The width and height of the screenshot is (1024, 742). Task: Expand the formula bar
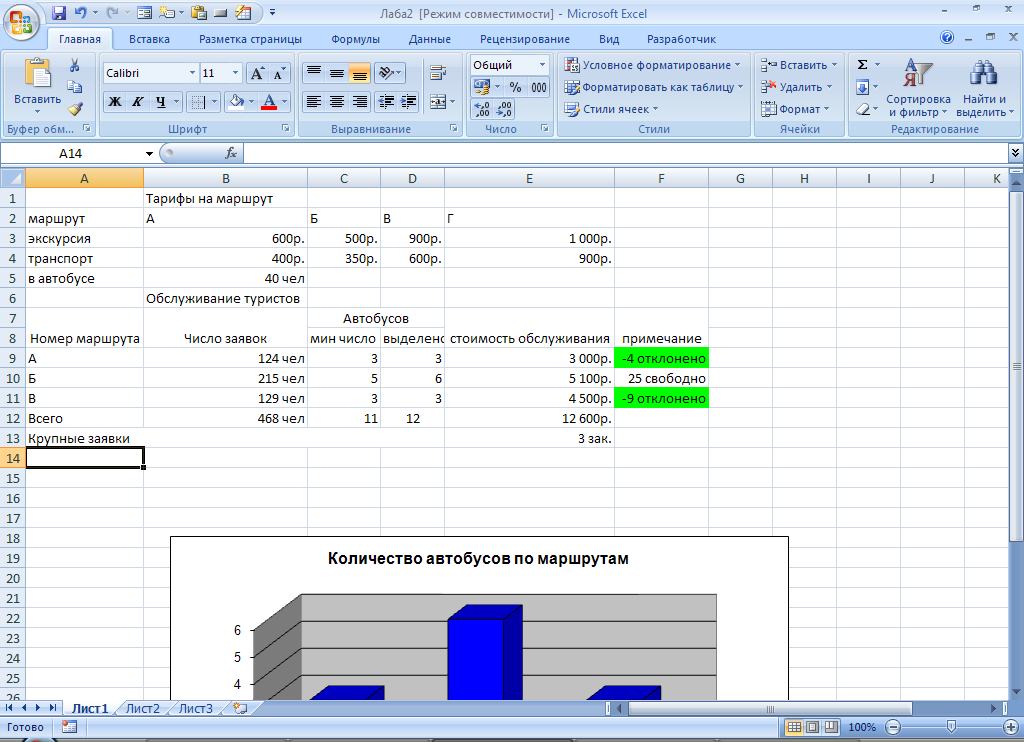(1015, 153)
